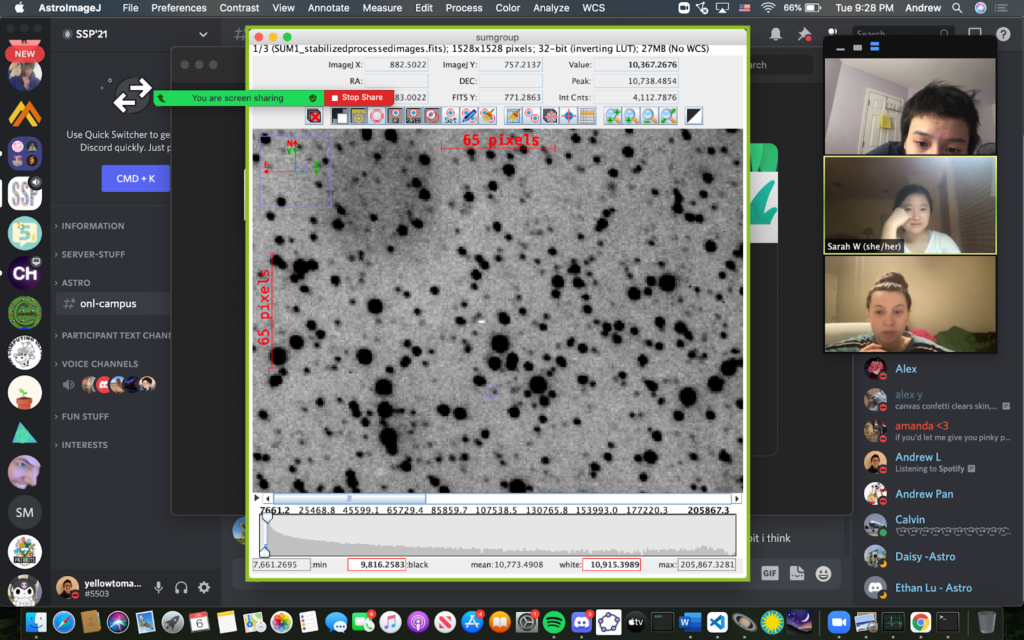1024x640 pixels.
Task: Collapse the VOICE CHANNELS category
Action: point(99,364)
